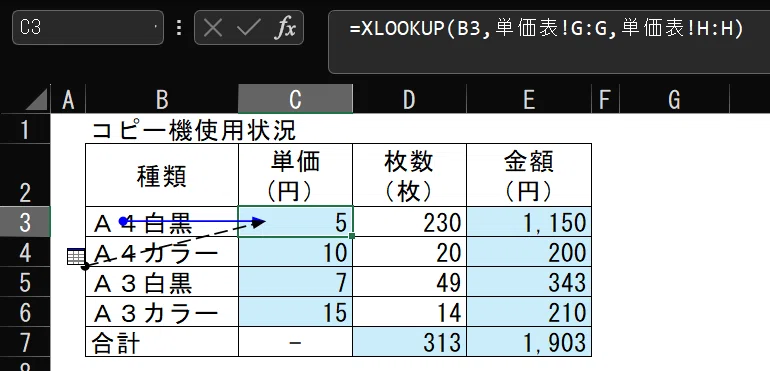
Task: Click amount cell showing 200
Action: (529, 252)
